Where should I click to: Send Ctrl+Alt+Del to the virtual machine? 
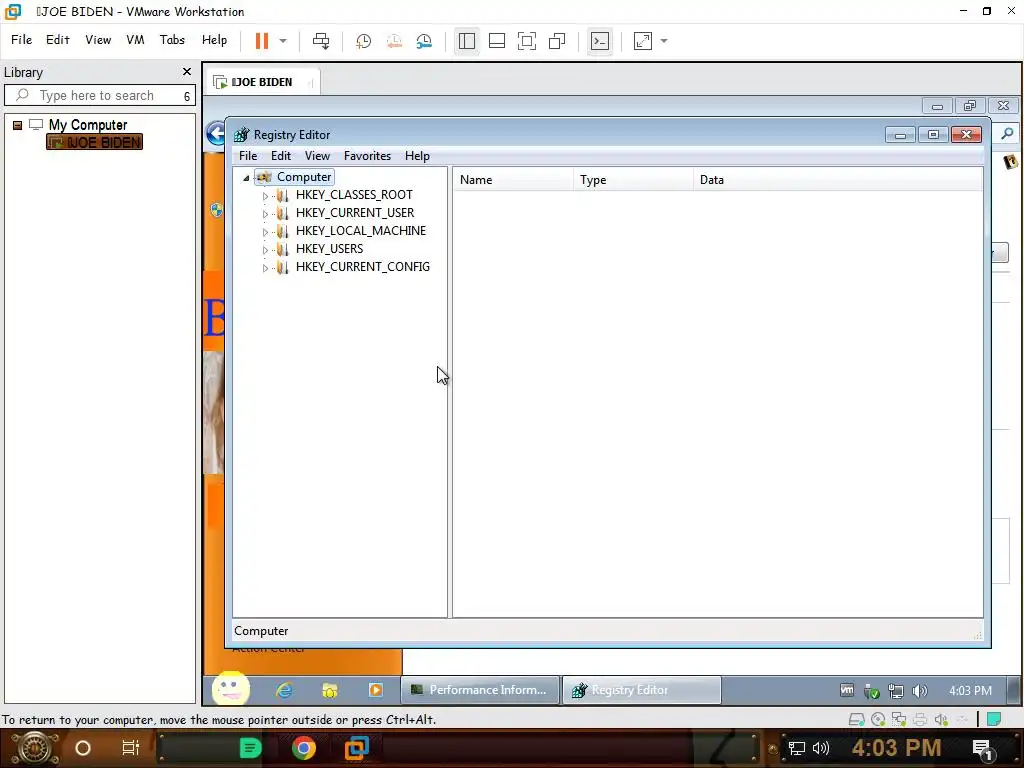click(321, 40)
